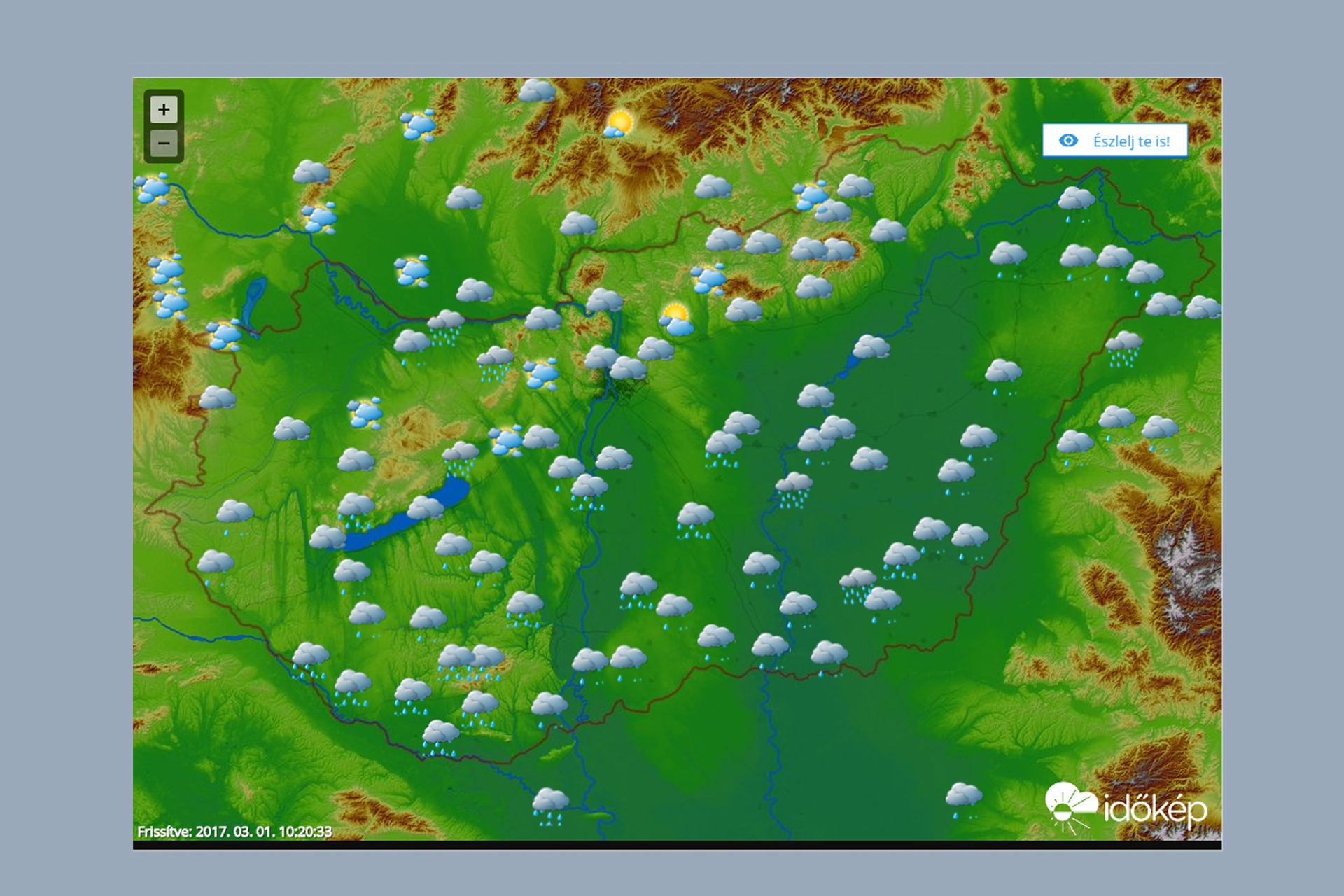Click the partly sunny icon beside Lake Fertő
Viewport: 1344px width, 896px height.
[225, 335]
